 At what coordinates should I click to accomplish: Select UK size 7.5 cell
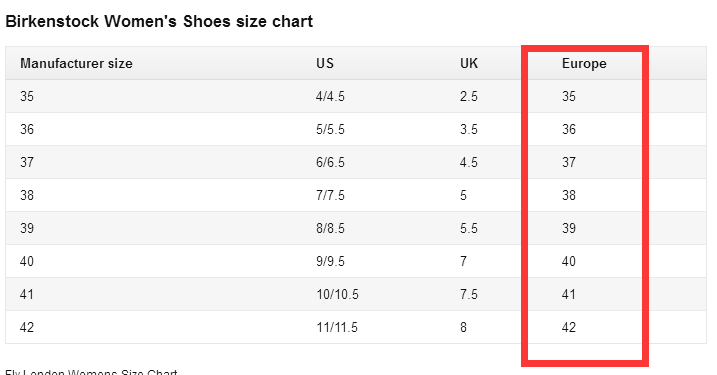tap(469, 294)
